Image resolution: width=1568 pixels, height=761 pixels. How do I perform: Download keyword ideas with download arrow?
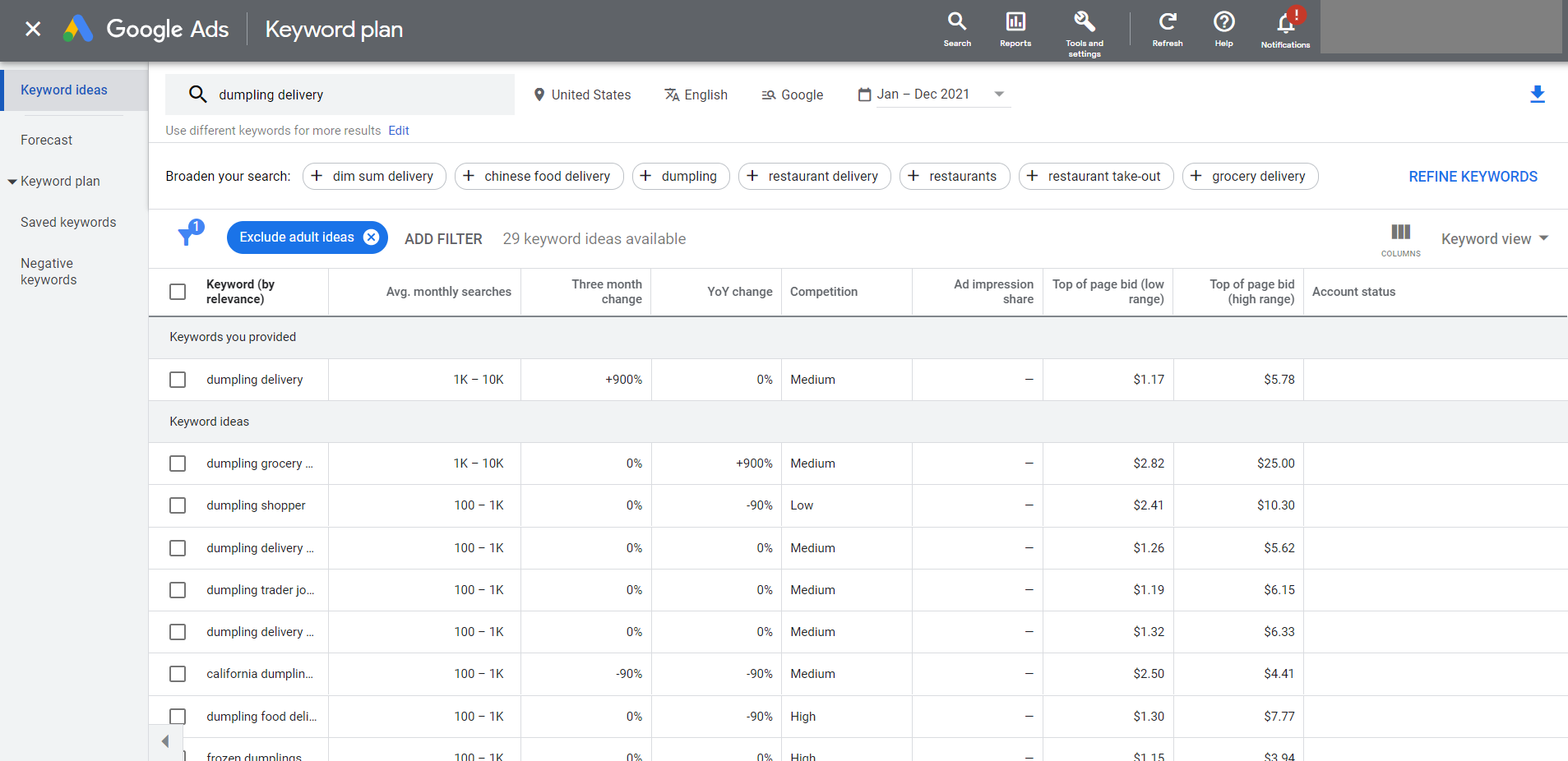pyautogui.click(x=1538, y=95)
